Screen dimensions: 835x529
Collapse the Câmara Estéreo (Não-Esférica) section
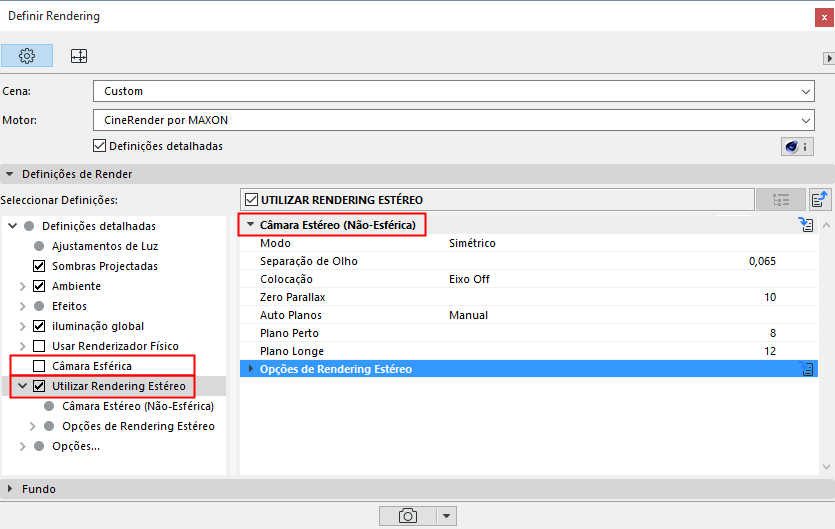pyautogui.click(x=250, y=225)
